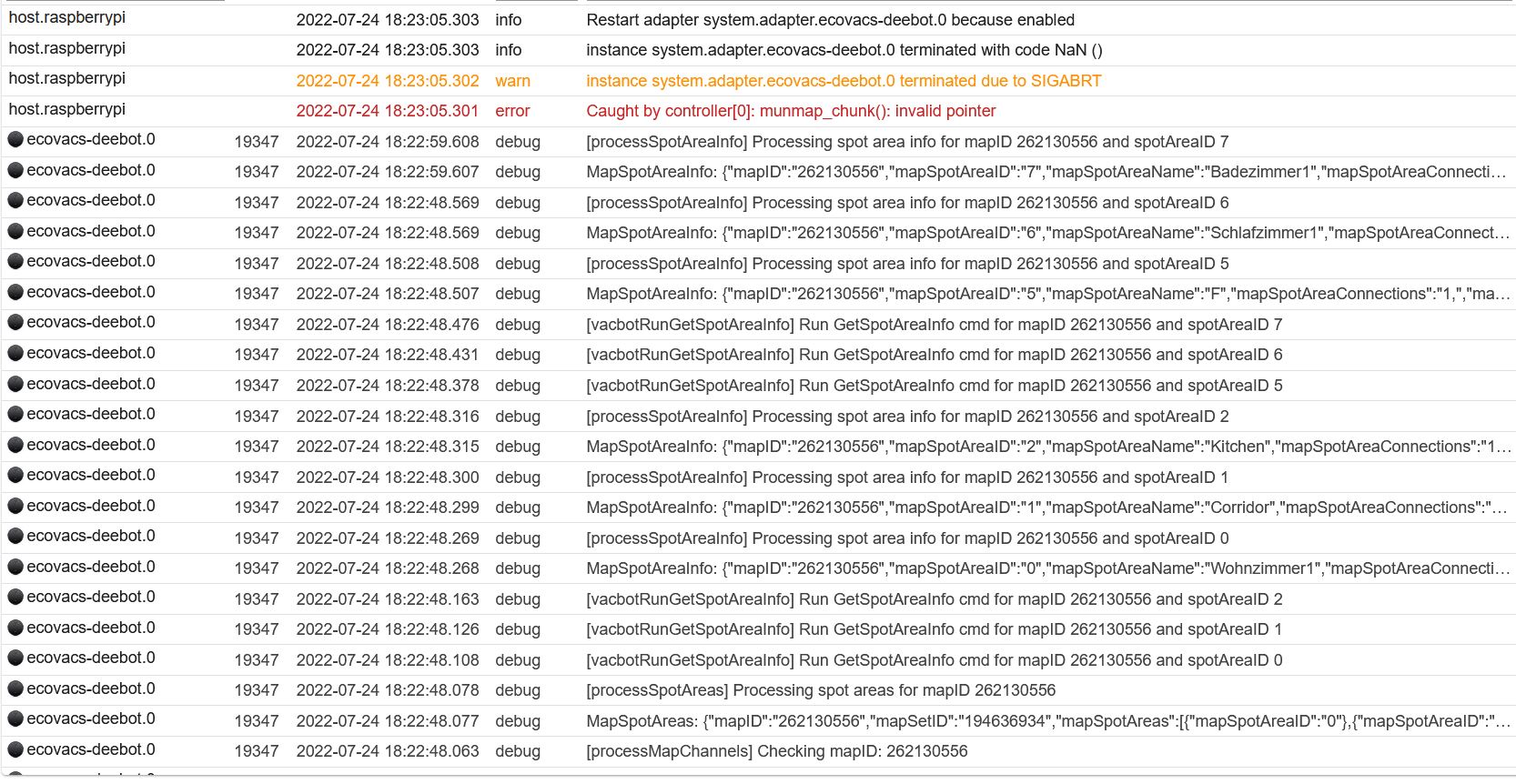Click 'Run GetSpotAreaInfo cmd' message for spotAreaID 7
This screenshot has height=784, width=1516.
coord(935,325)
